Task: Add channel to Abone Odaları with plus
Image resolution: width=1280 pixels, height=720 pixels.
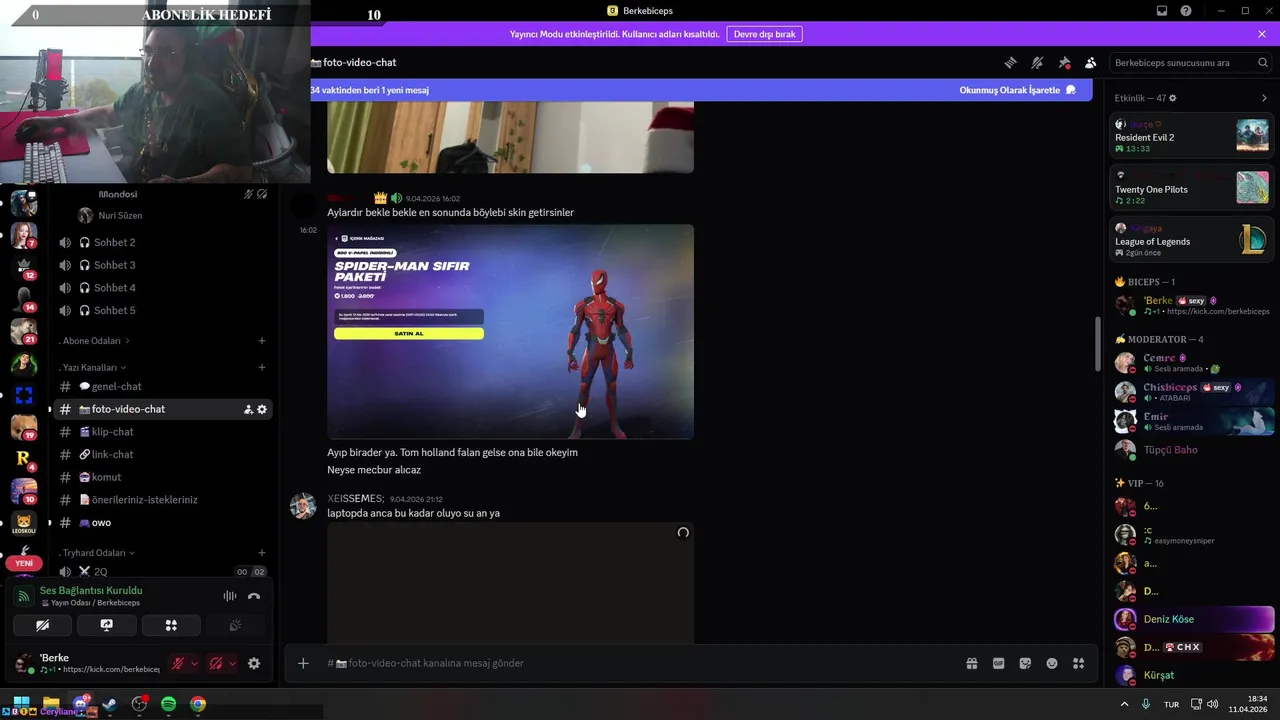Action: (x=262, y=341)
